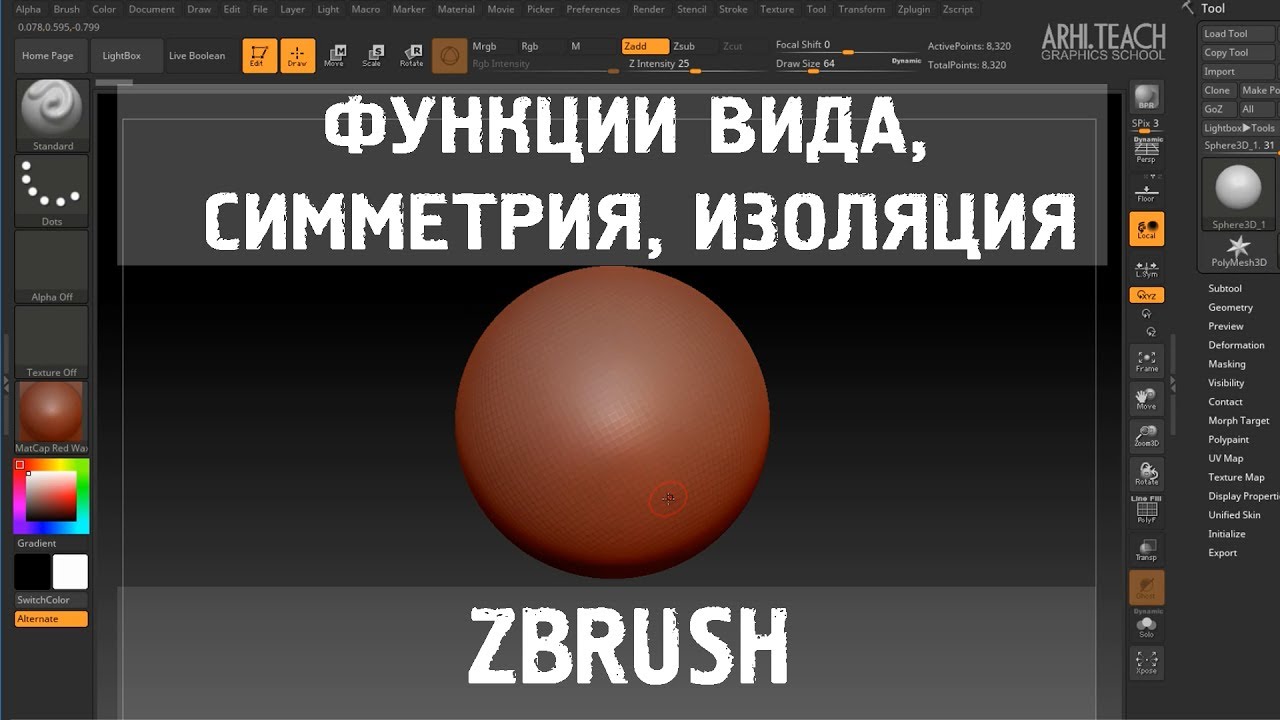Open the Dots stroke type picker
The height and width of the screenshot is (720, 1280).
click(52, 191)
